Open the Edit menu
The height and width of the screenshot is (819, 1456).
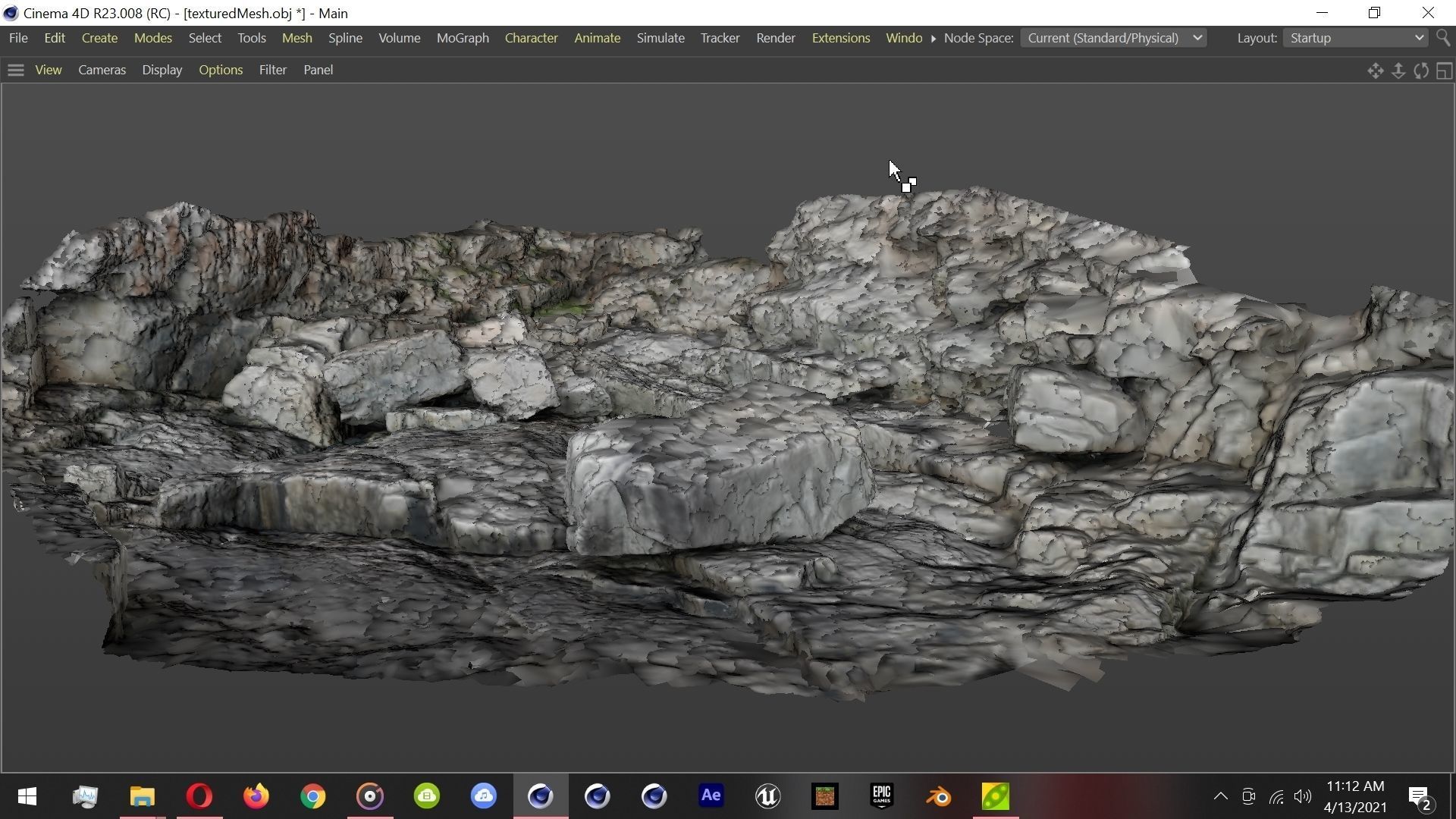55,38
